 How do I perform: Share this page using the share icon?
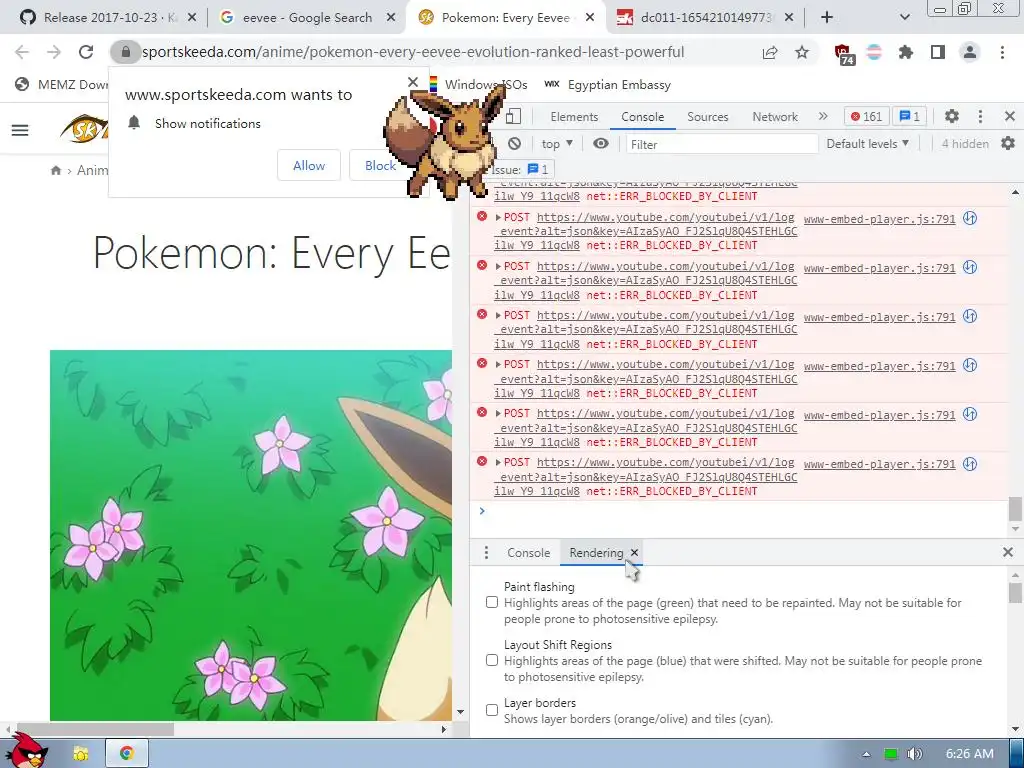770,52
